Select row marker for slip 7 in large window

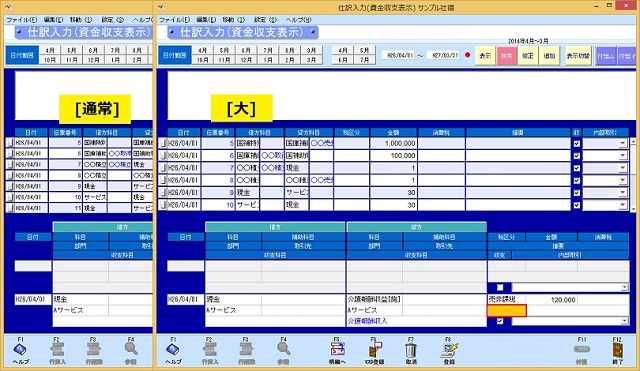pos(163,168)
